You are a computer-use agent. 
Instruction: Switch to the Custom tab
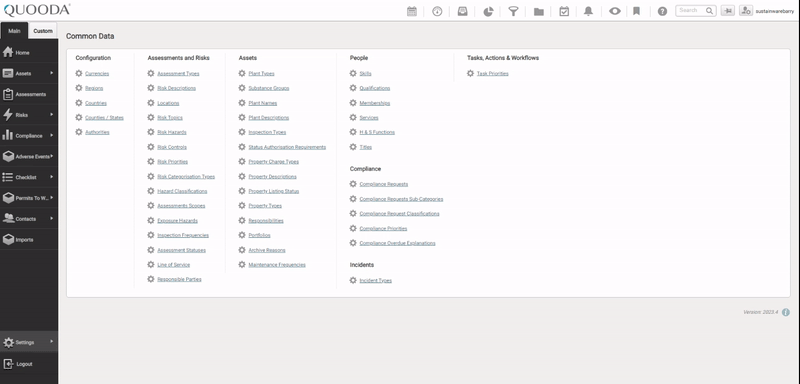coord(43,31)
